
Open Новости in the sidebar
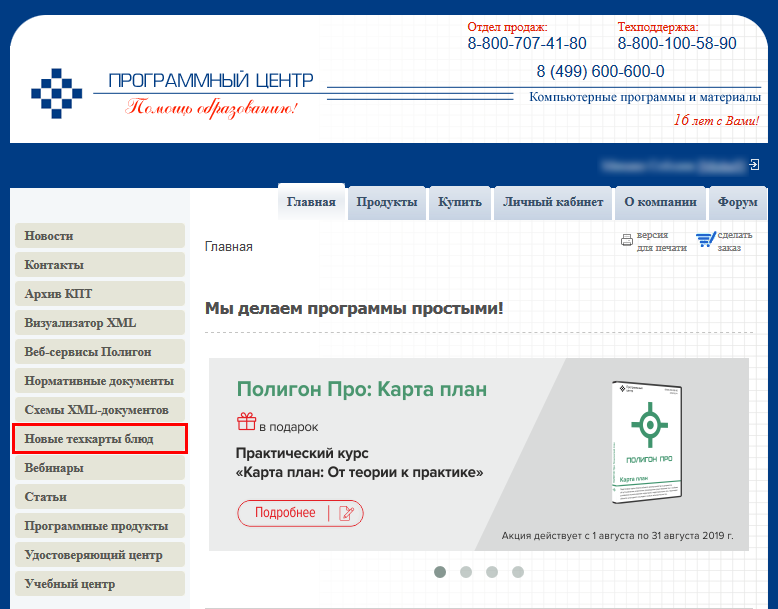pyautogui.click(x=99, y=236)
